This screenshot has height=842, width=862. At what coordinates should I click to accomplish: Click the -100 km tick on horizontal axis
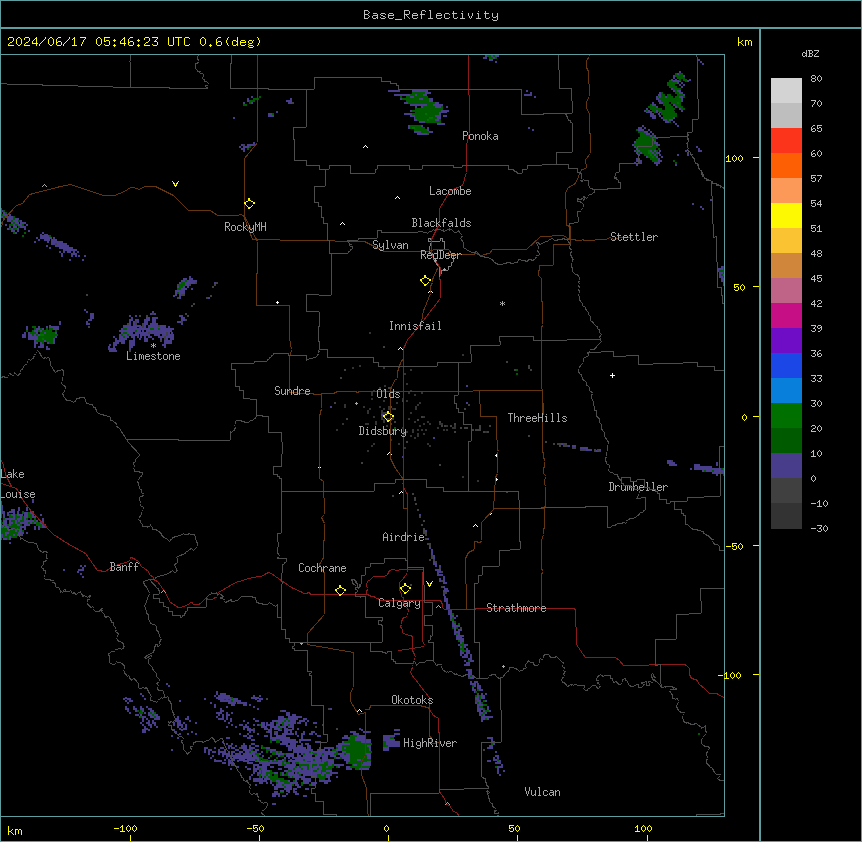125,829
